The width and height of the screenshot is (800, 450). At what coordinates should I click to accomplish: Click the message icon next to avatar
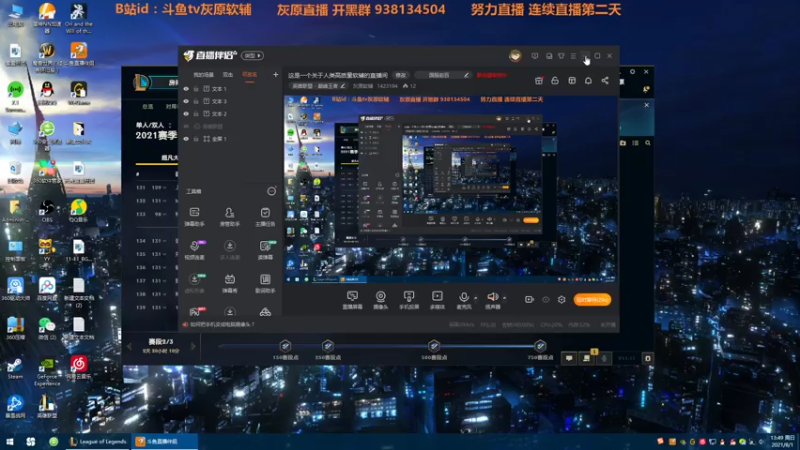click(x=535, y=56)
